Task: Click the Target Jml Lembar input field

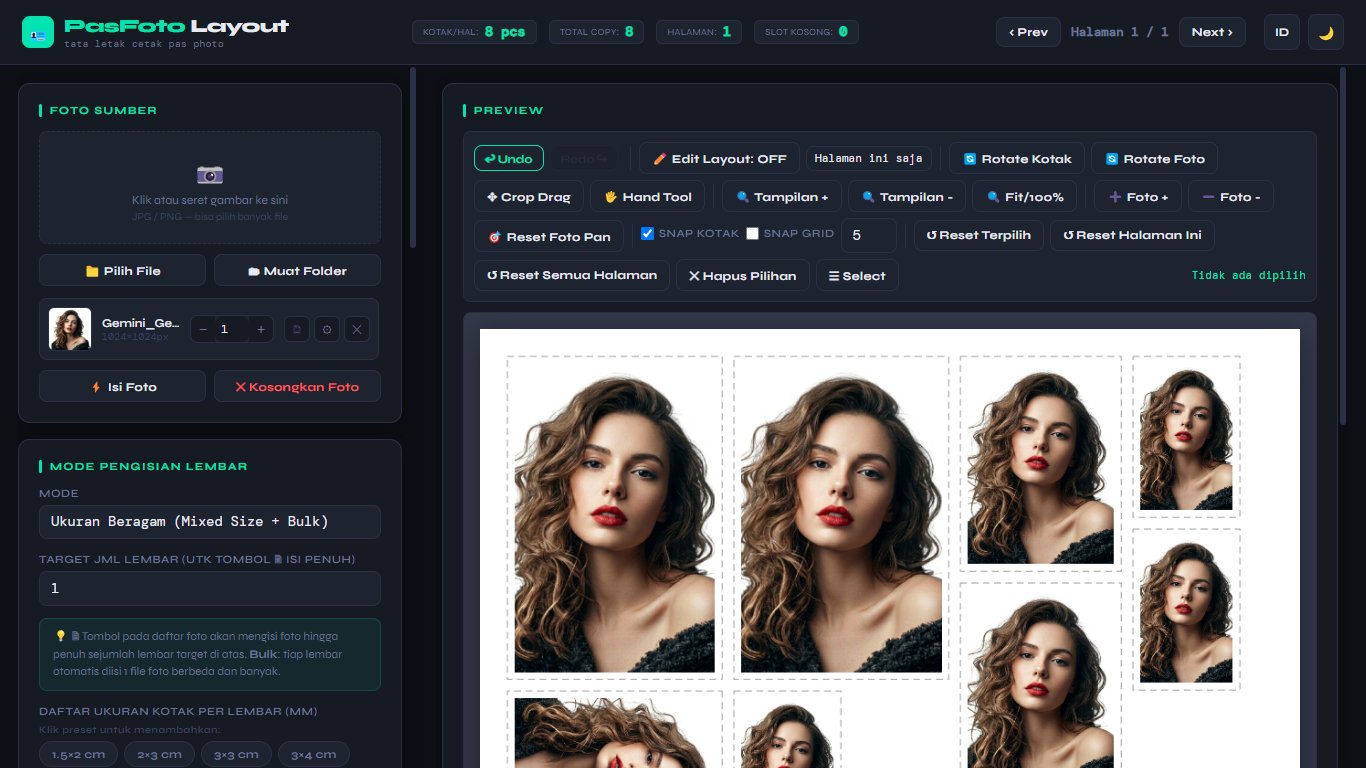Action: [x=210, y=588]
